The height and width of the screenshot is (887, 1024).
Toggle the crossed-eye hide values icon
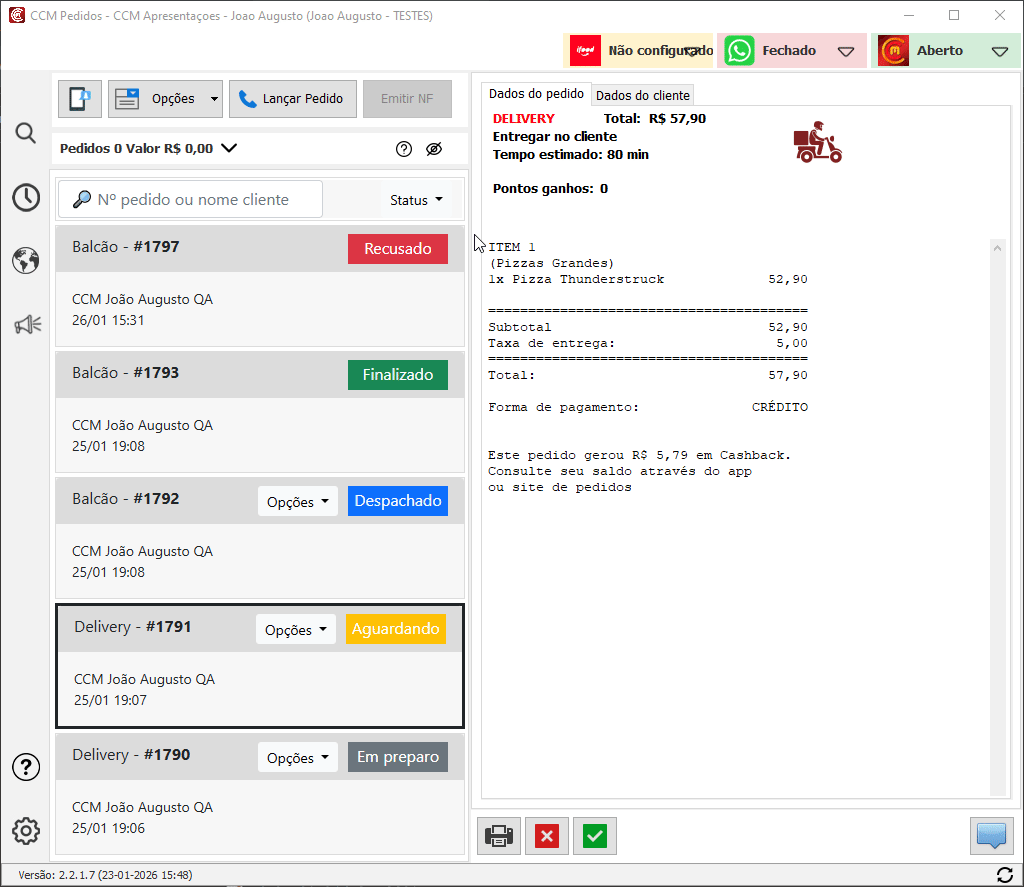(x=433, y=149)
